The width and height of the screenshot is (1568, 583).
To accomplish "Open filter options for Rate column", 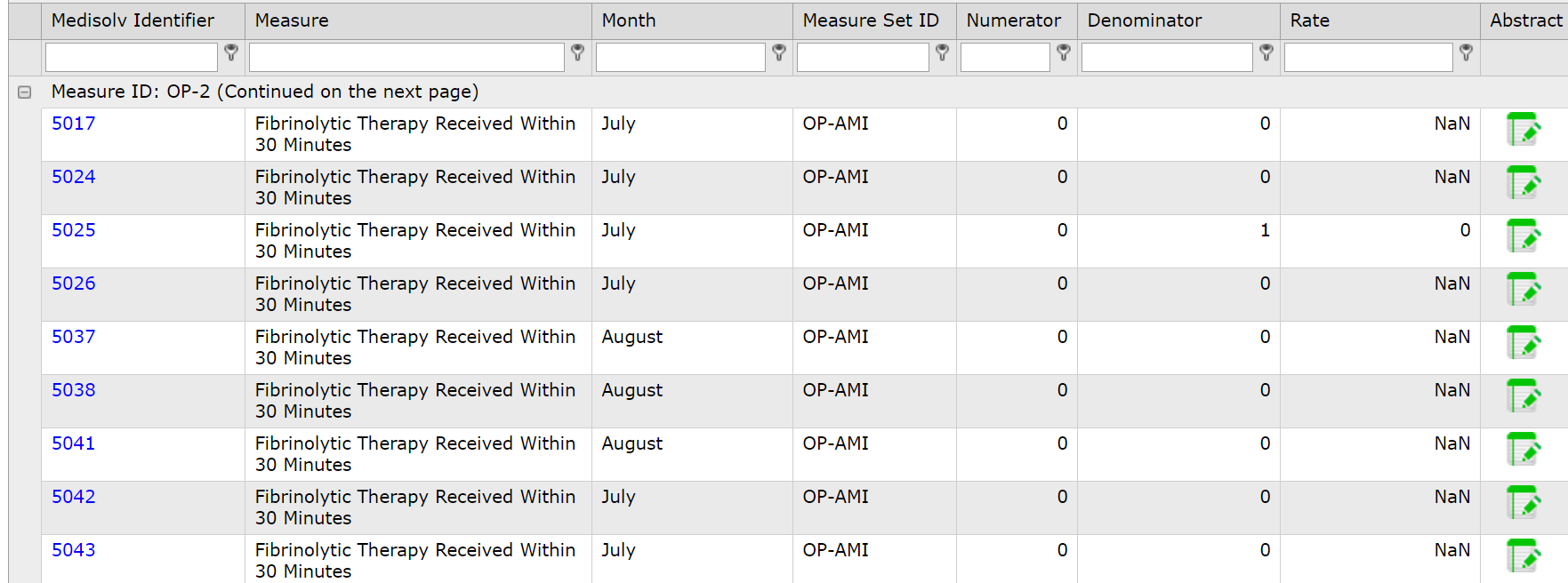I will click(1466, 53).
